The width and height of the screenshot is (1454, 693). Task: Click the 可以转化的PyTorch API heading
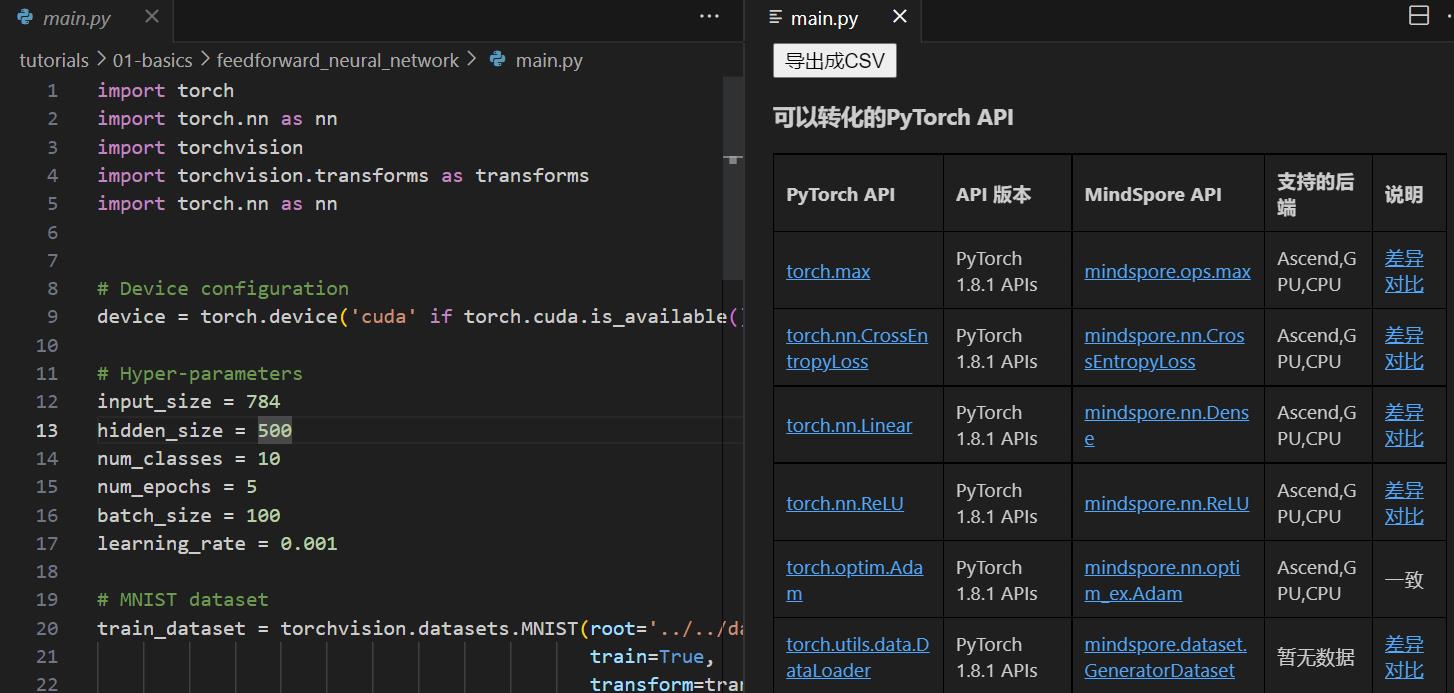click(893, 117)
